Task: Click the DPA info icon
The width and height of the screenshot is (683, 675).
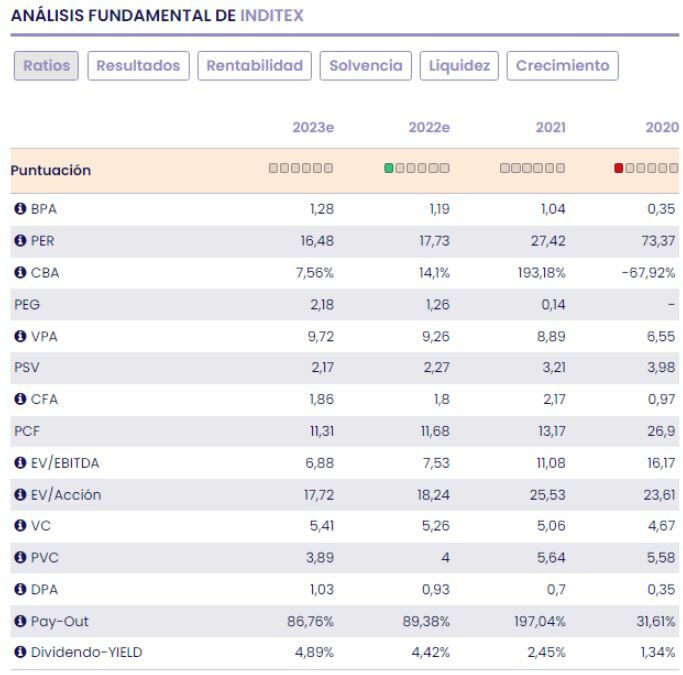Action: (19, 590)
